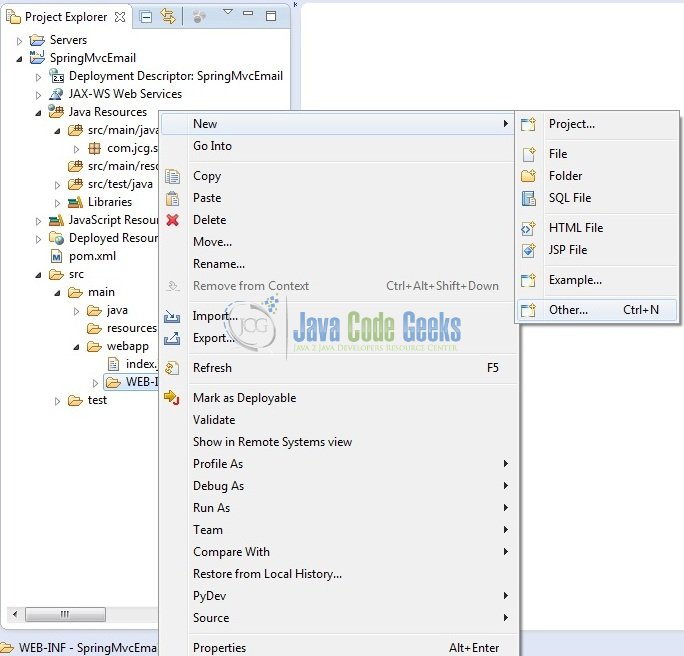Select the Project Explorer tab
684x656 pixels.
(66, 17)
